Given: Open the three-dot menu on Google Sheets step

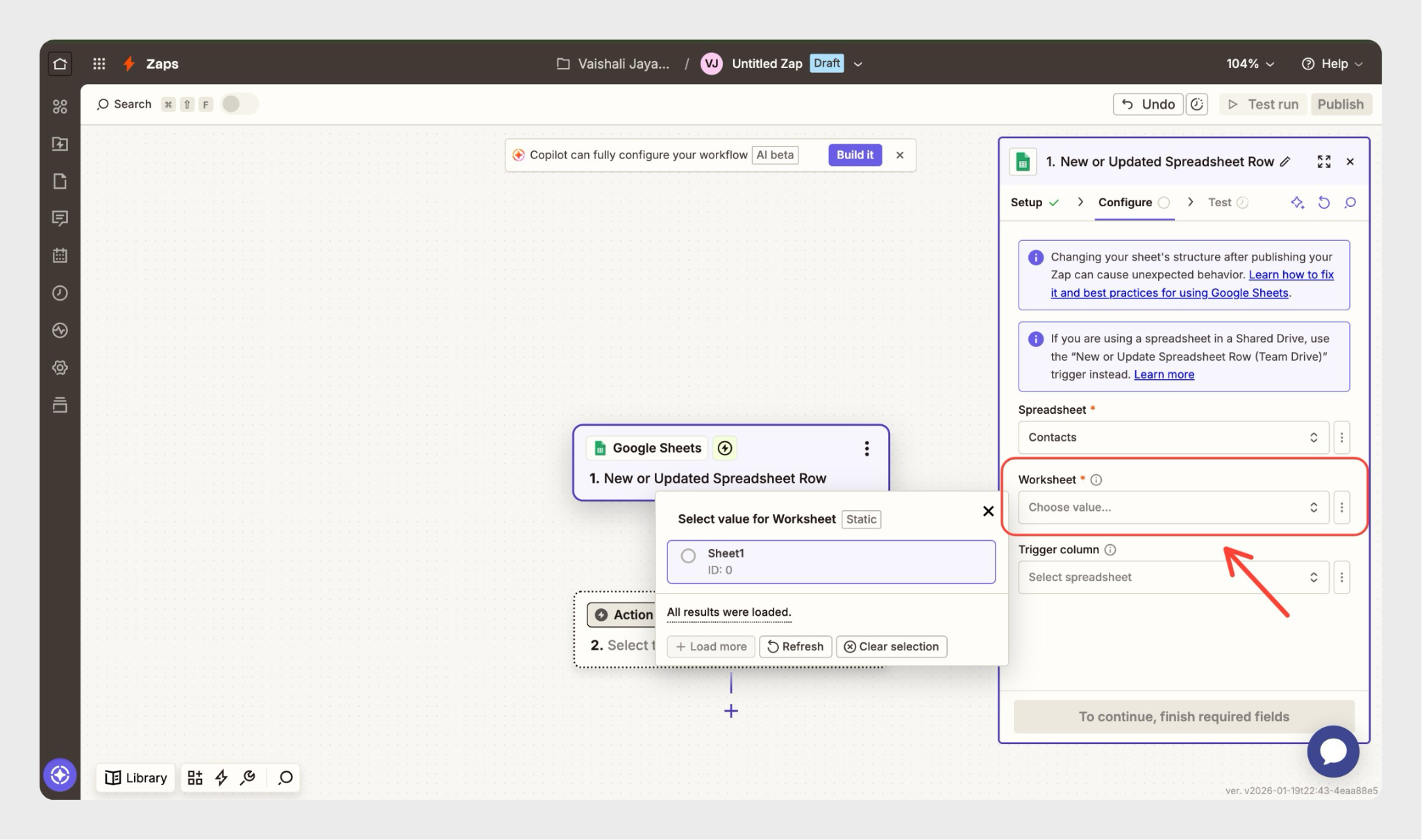Looking at the screenshot, I should click(866, 448).
